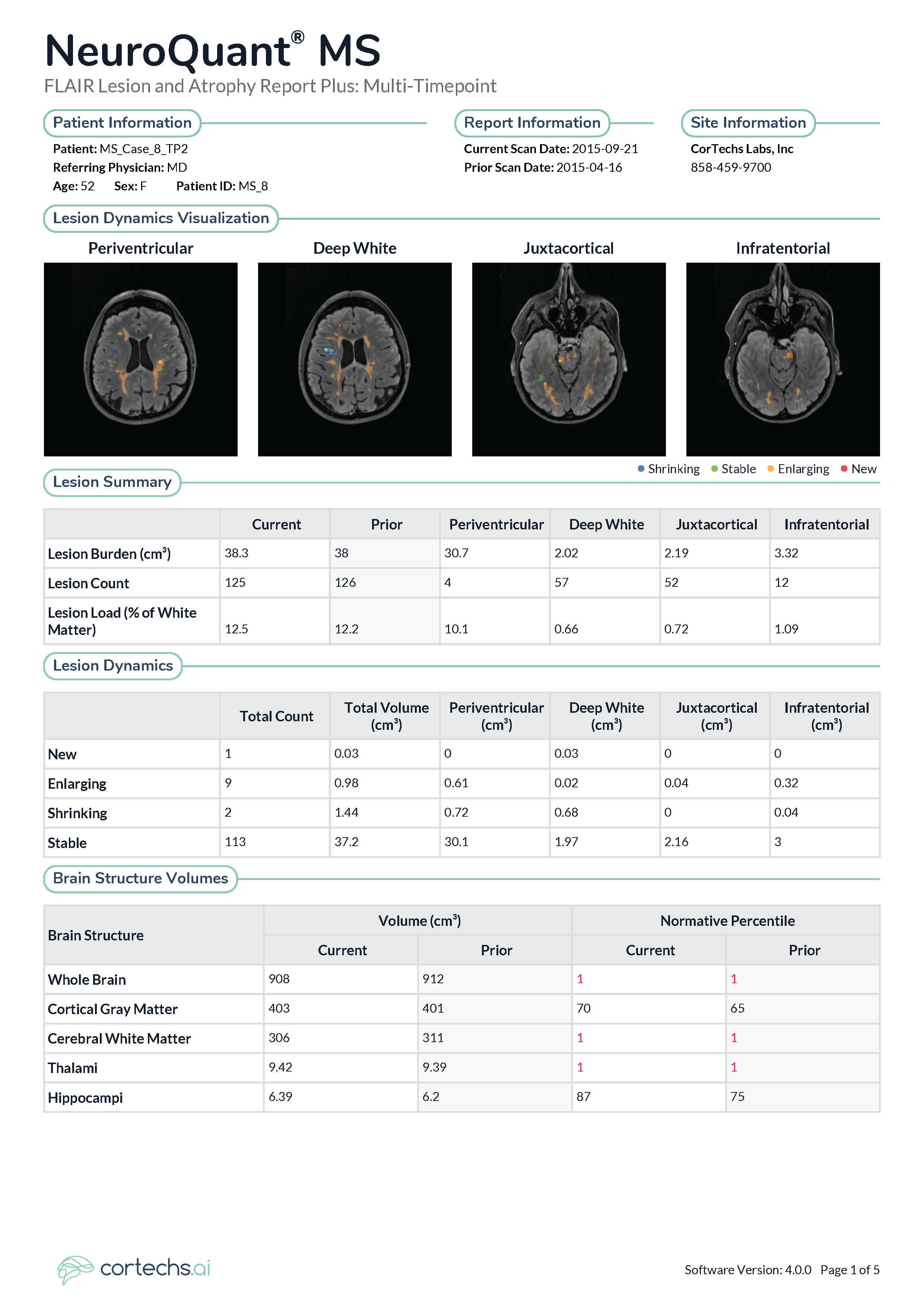Viewport: 924px width, 1307px height.
Task: Click the red New legend dot
Action: point(844,468)
